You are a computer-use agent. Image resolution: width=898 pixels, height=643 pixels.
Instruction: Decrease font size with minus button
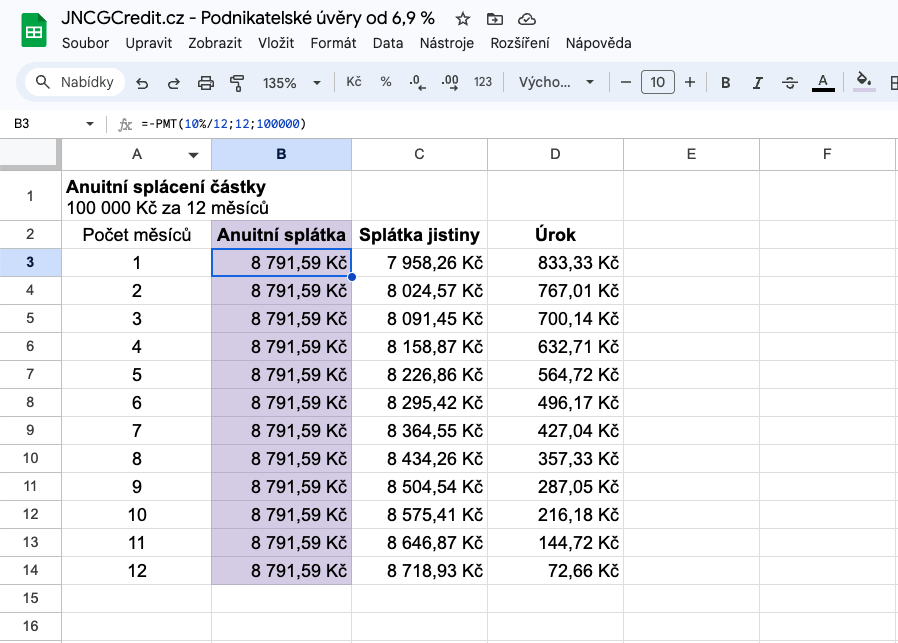(x=625, y=82)
